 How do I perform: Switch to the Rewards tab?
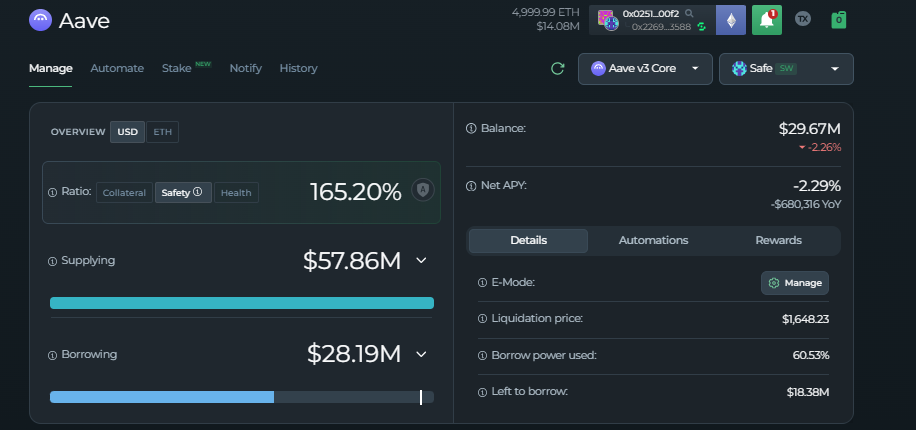[x=778, y=241]
